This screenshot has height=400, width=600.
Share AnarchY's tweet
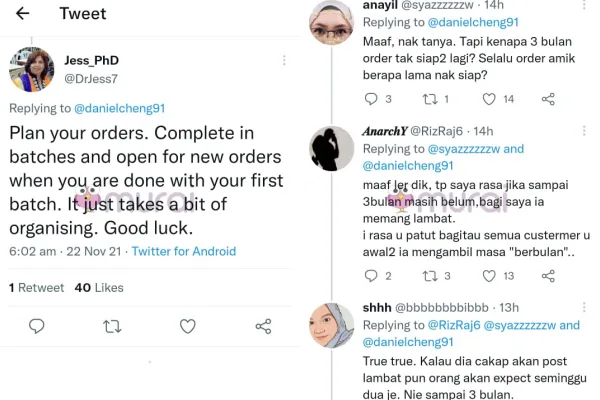tap(548, 275)
